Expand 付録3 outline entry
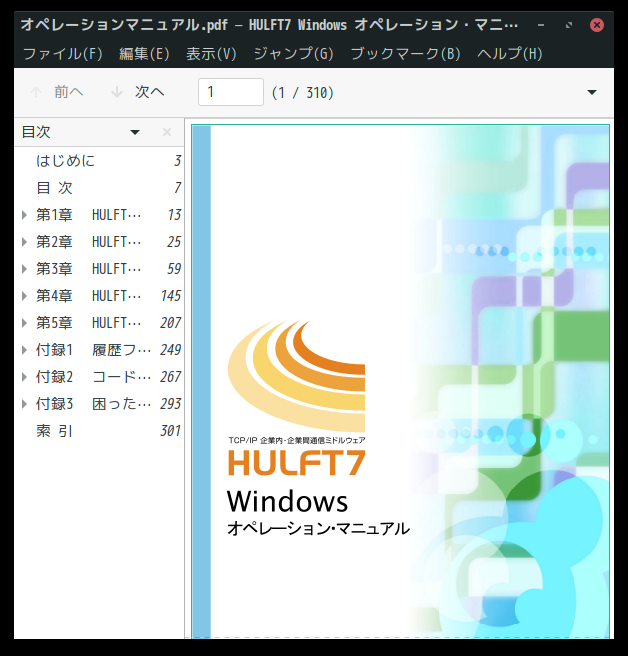This screenshot has height=656, width=628. [24, 404]
